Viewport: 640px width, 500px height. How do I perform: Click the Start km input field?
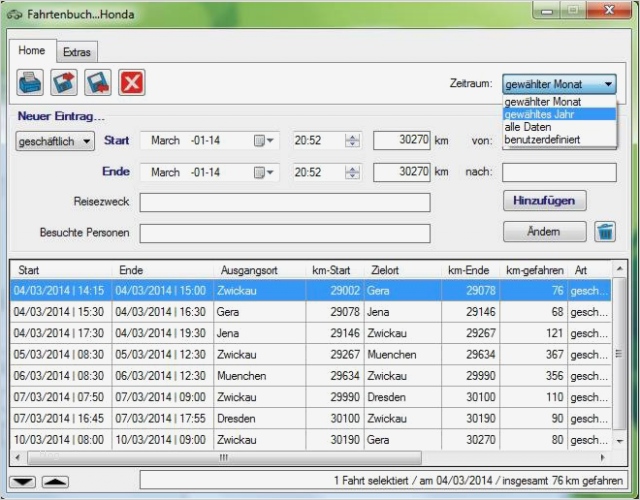click(x=402, y=140)
